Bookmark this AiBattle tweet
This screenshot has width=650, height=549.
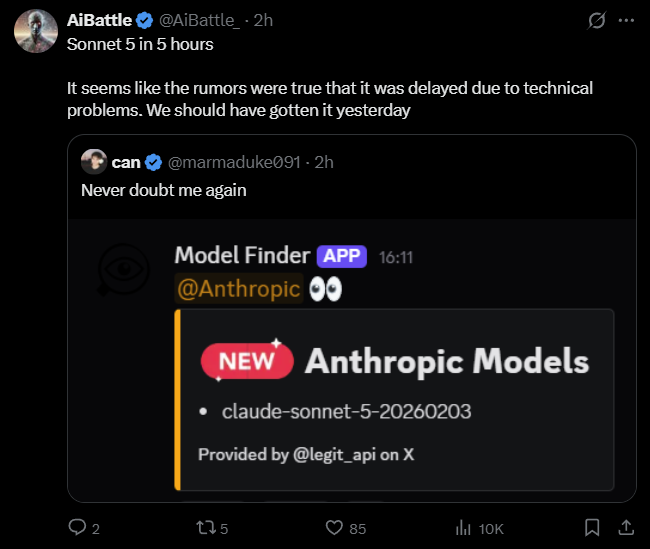[592, 527]
